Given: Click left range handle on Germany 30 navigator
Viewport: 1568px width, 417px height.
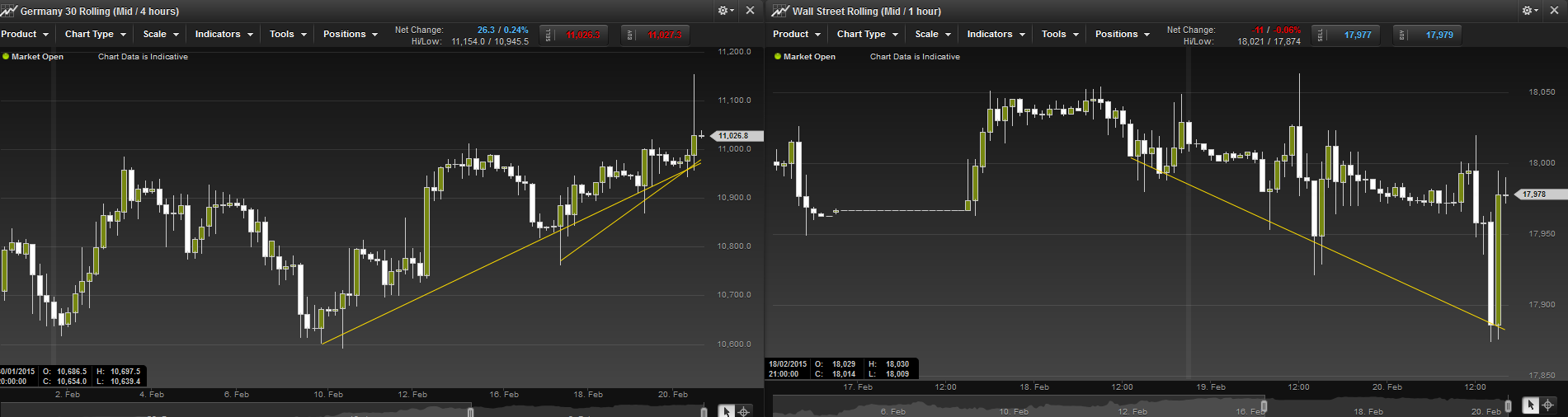Looking at the screenshot, I should [x=471, y=411].
